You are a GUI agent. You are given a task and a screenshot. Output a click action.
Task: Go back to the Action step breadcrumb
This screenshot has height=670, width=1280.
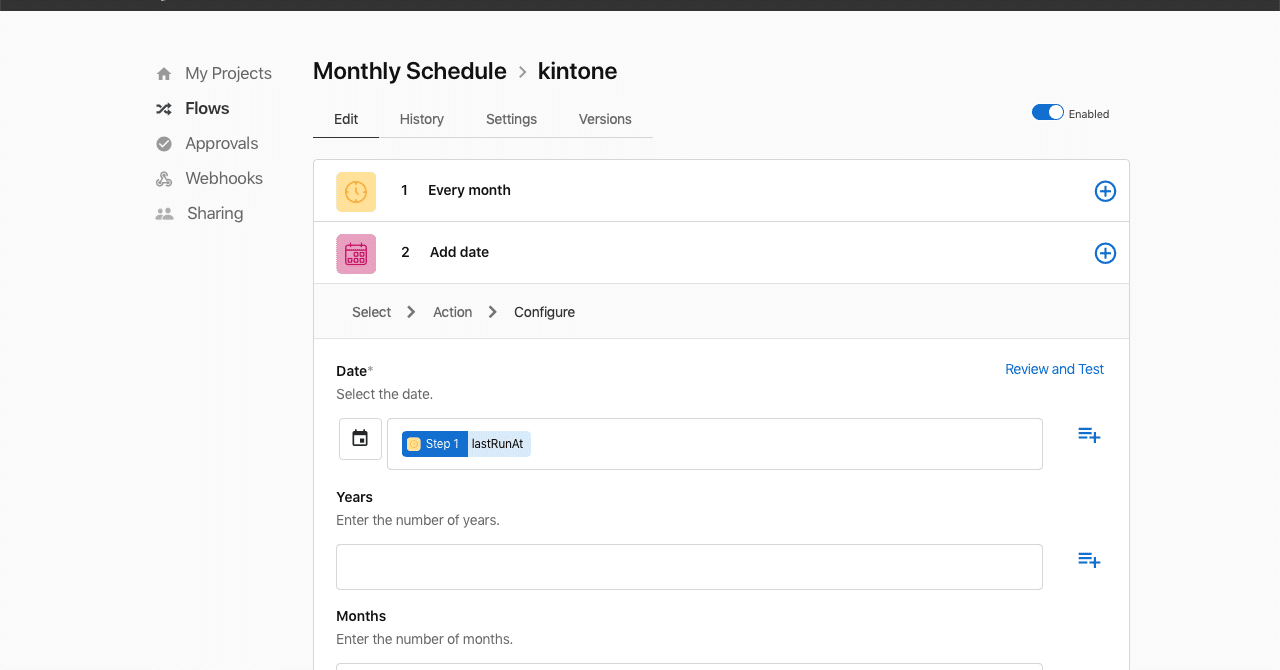tap(452, 312)
